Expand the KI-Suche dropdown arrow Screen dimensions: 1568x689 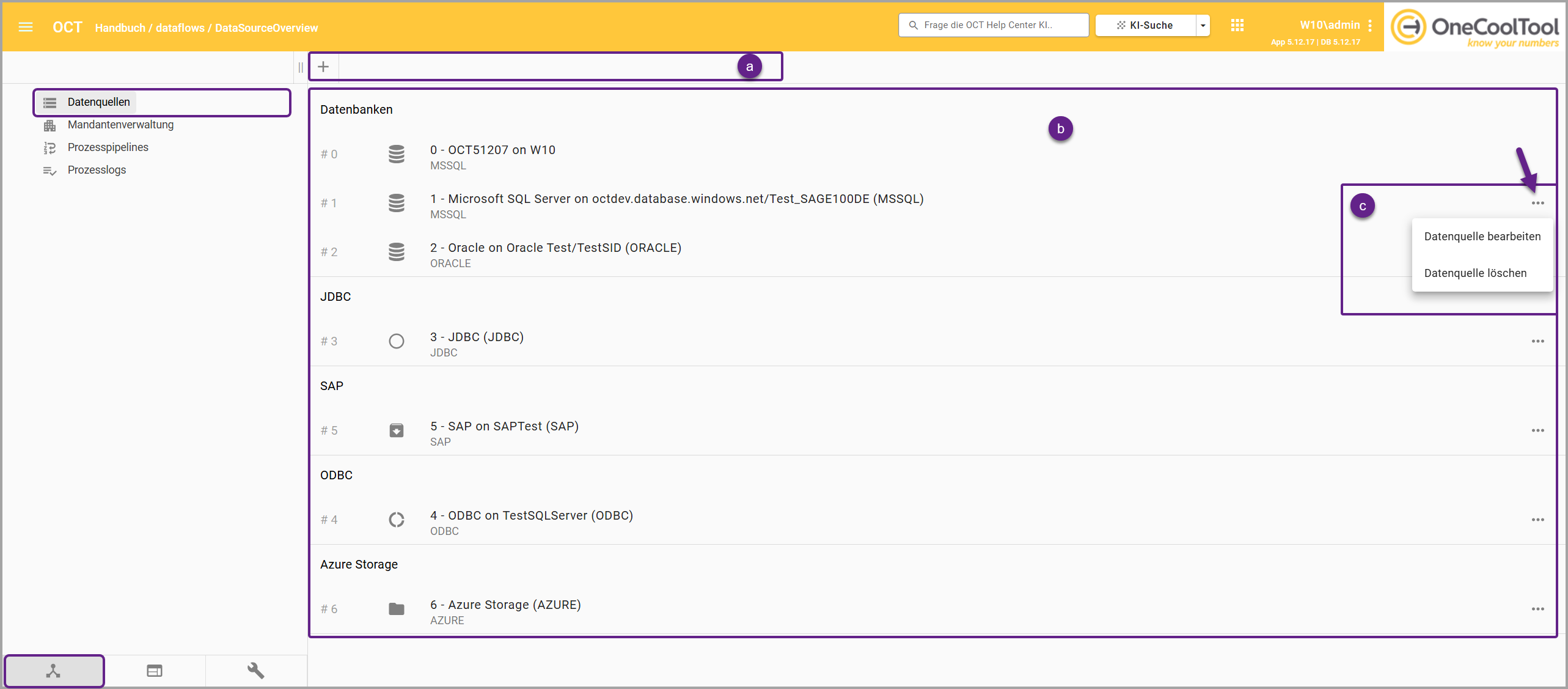(x=1203, y=26)
